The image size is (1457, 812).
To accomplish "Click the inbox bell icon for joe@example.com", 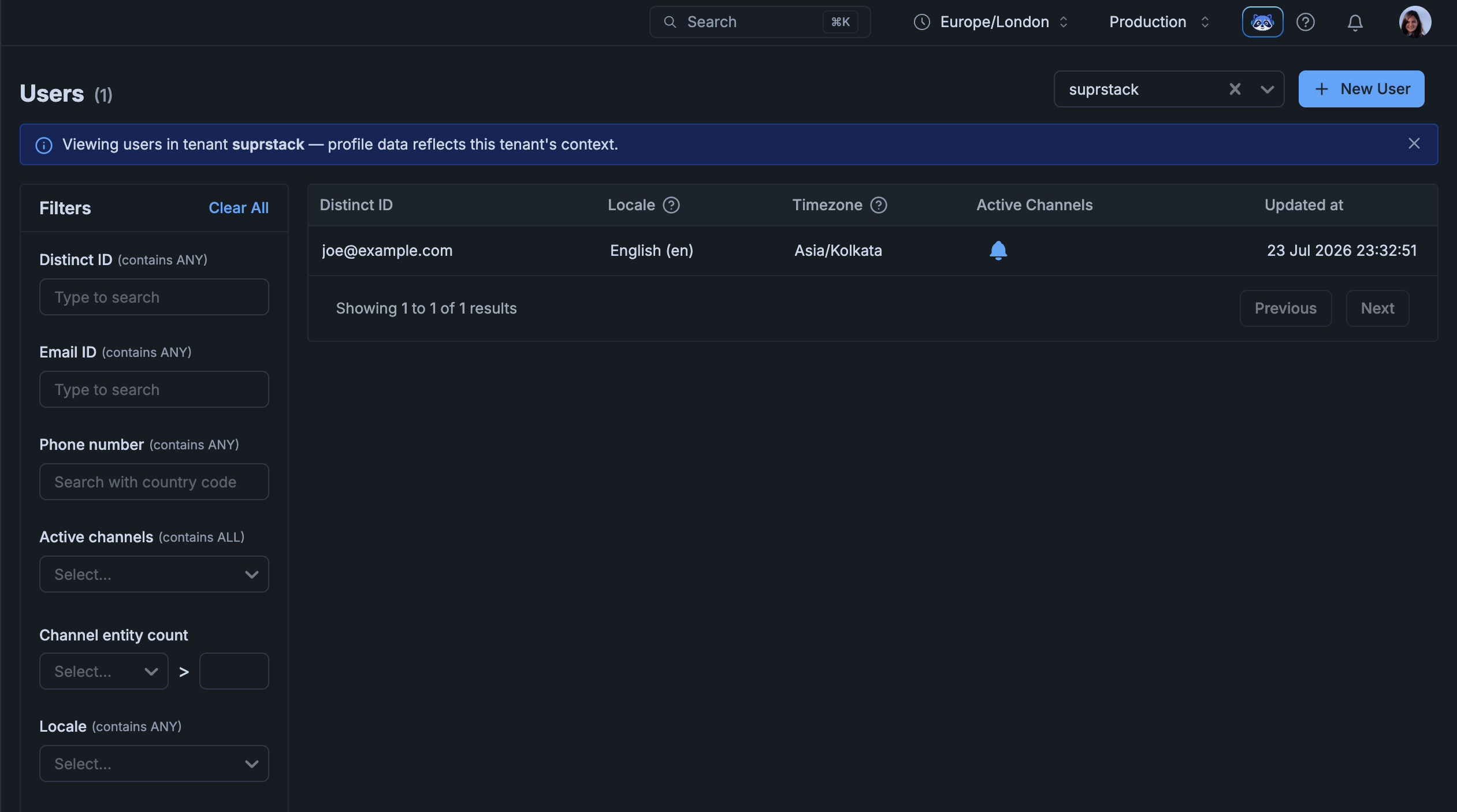I will 998,251.
